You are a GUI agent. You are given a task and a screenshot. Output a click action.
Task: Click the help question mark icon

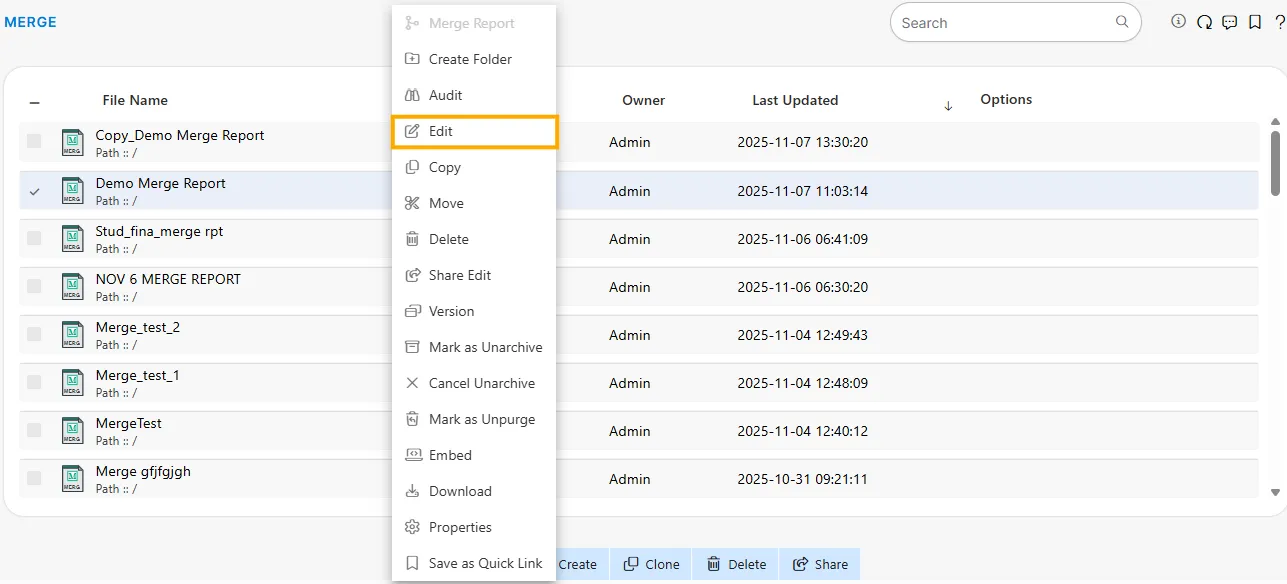[1280, 22]
